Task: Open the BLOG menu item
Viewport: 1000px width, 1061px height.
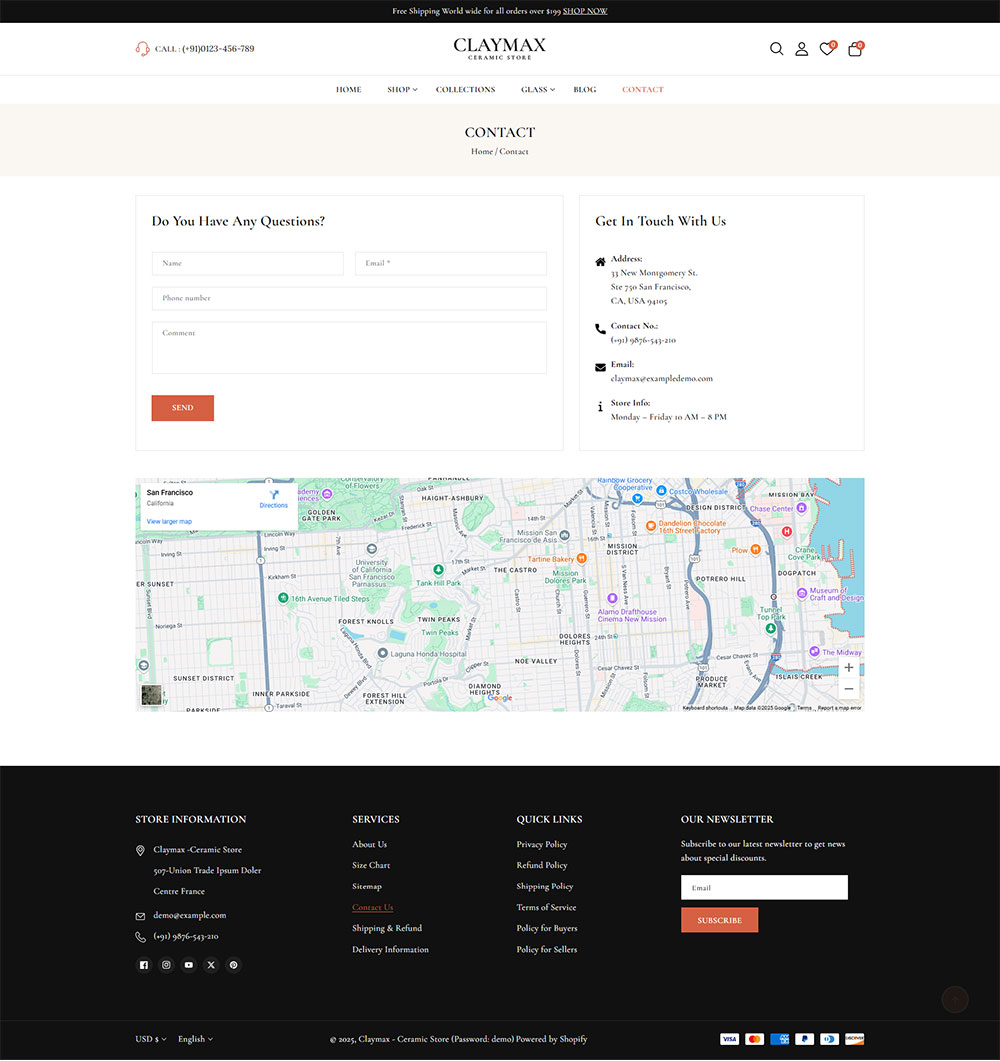Action: (584, 89)
